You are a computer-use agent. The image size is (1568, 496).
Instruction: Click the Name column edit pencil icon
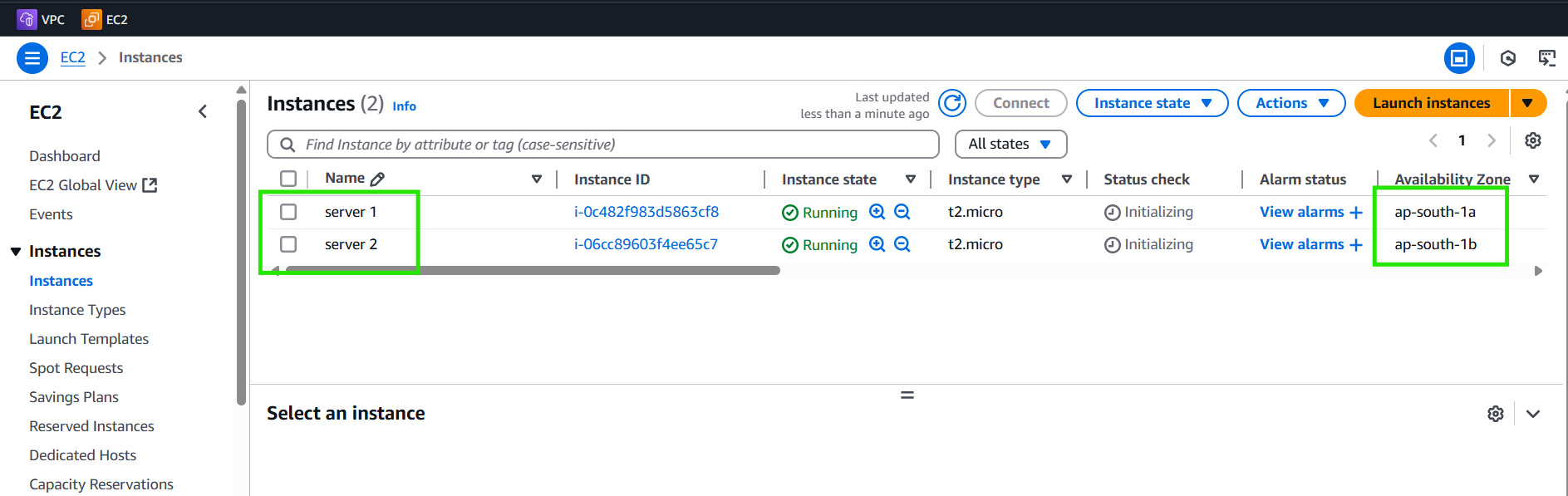click(x=377, y=179)
